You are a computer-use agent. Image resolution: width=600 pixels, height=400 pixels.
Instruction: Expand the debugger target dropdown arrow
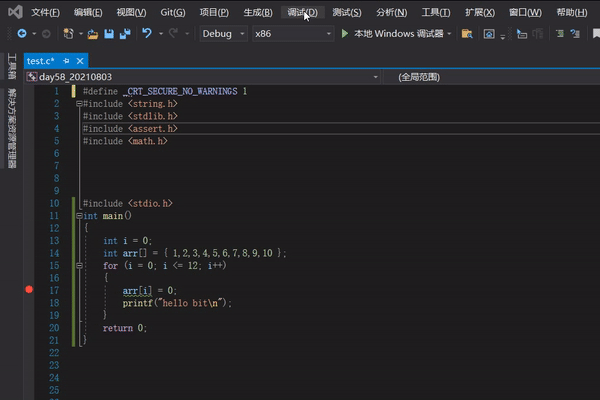[449, 34]
